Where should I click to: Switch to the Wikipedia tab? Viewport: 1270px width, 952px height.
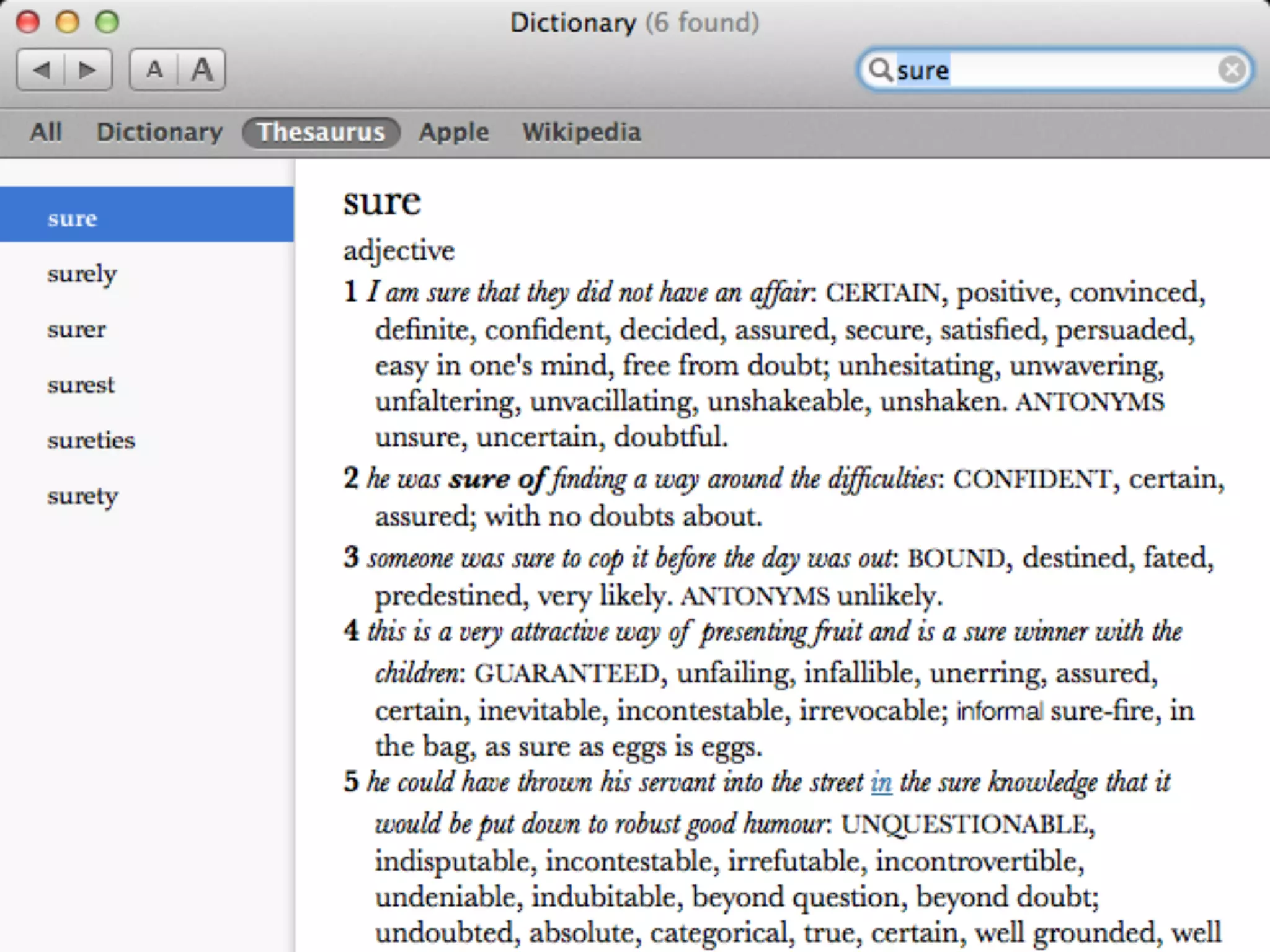(x=581, y=132)
